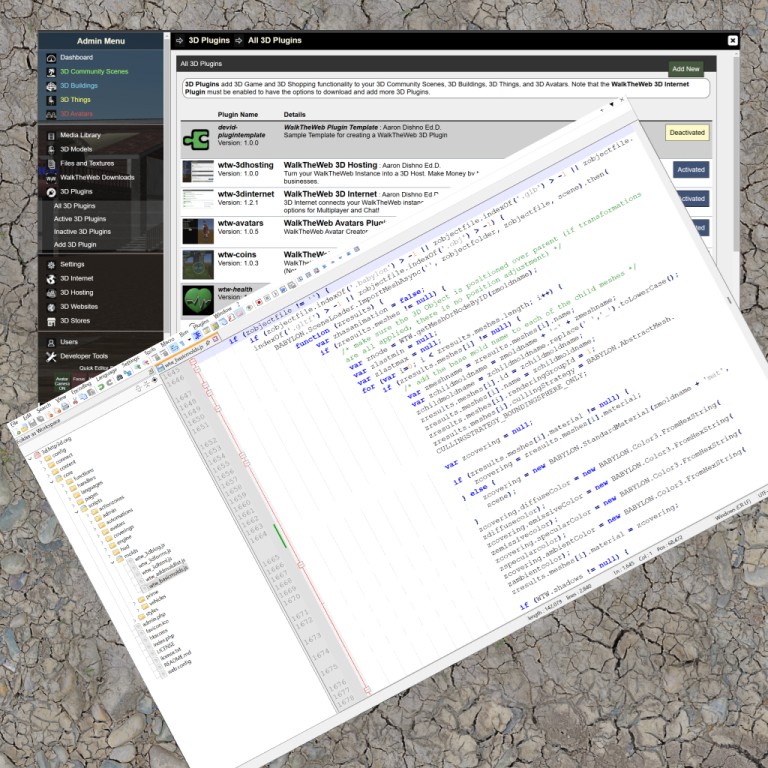
Task: Open the Active 3D Plugins submenu item
Action: (x=80, y=219)
